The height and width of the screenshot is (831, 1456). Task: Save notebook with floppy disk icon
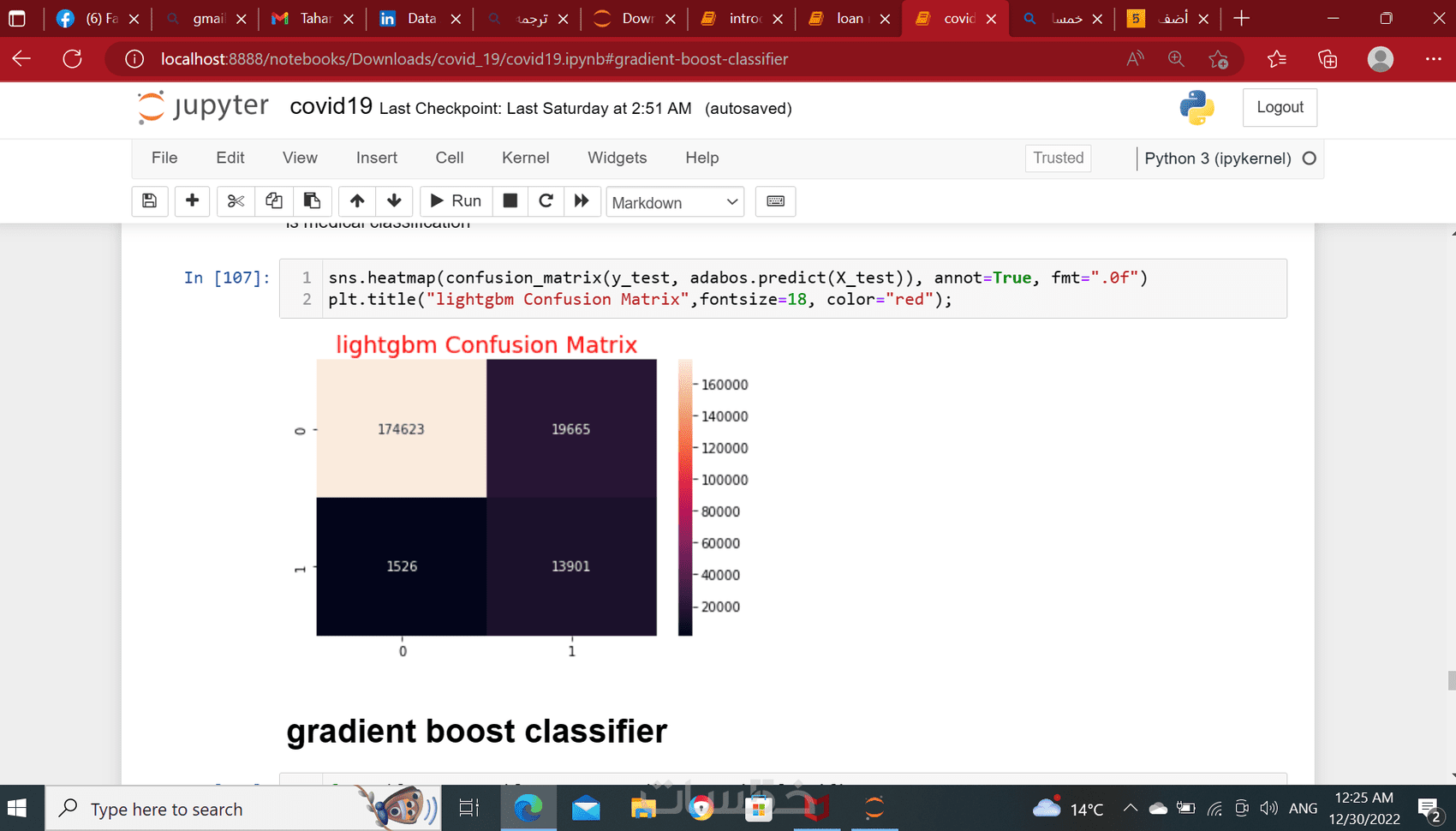click(149, 201)
